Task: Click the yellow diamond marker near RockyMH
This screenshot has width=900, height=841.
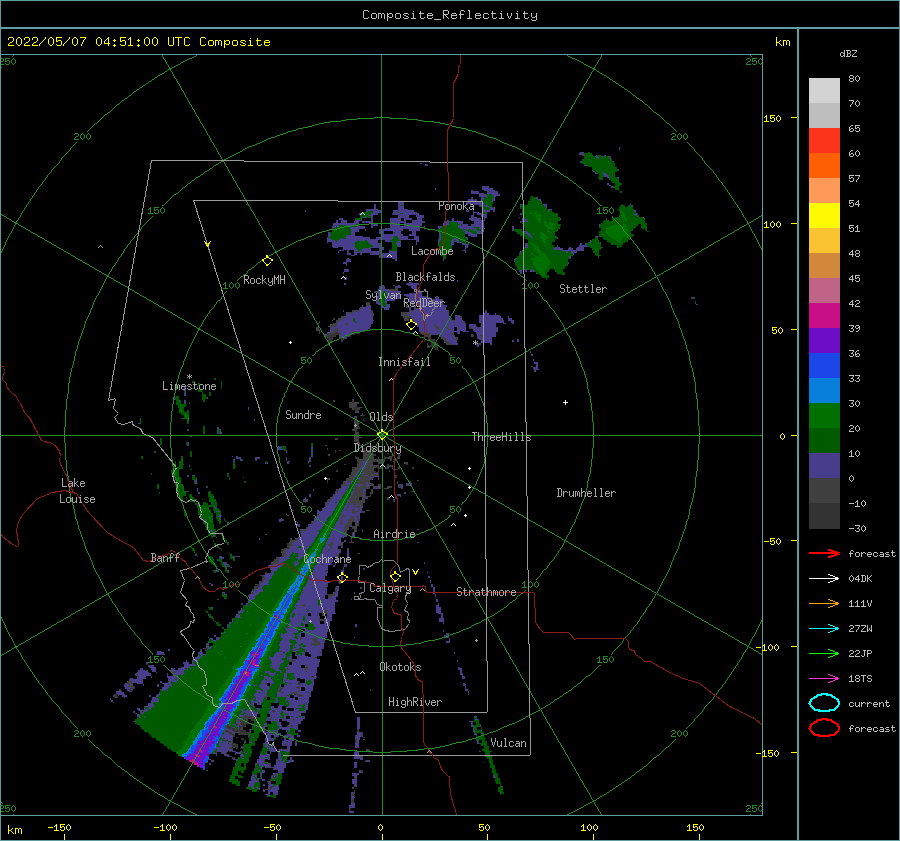Action: (x=267, y=261)
